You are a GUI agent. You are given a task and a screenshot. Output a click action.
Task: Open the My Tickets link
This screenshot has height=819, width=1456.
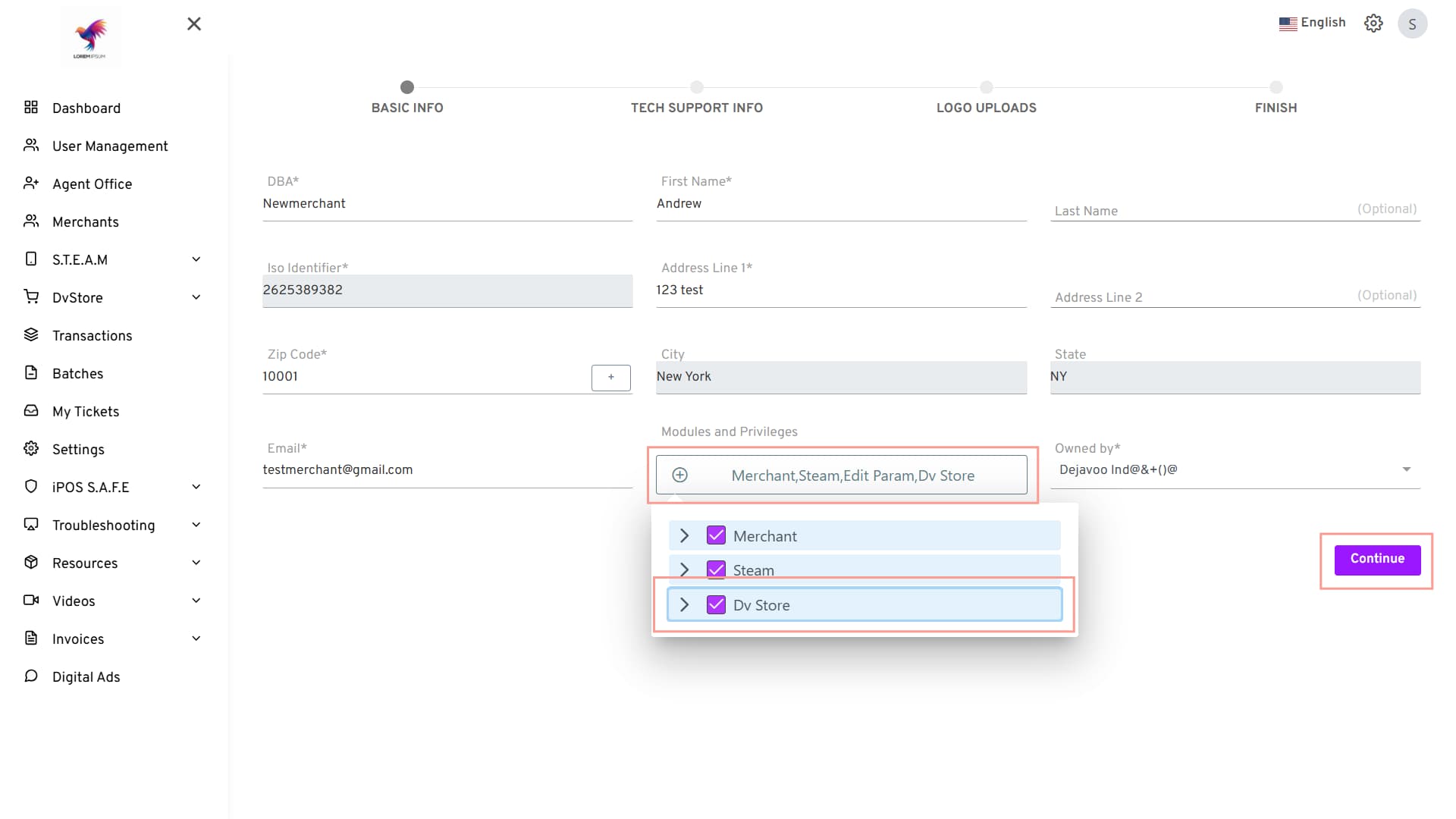86,411
